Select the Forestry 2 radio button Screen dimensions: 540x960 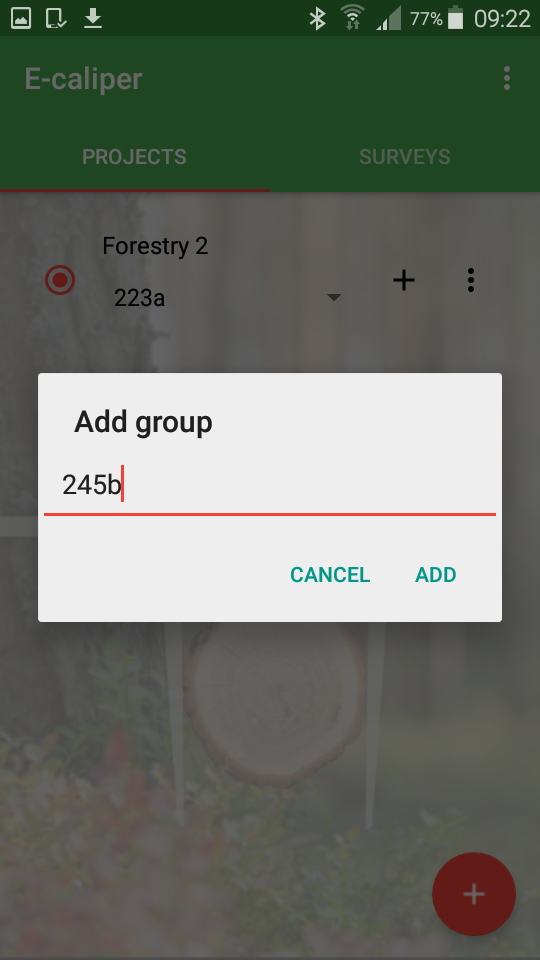pyautogui.click(x=60, y=280)
